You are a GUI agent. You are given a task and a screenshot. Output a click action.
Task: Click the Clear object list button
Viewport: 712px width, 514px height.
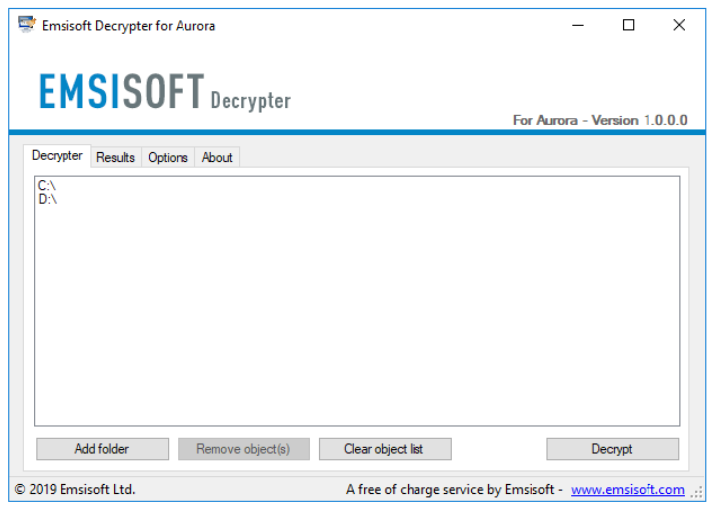click(385, 449)
